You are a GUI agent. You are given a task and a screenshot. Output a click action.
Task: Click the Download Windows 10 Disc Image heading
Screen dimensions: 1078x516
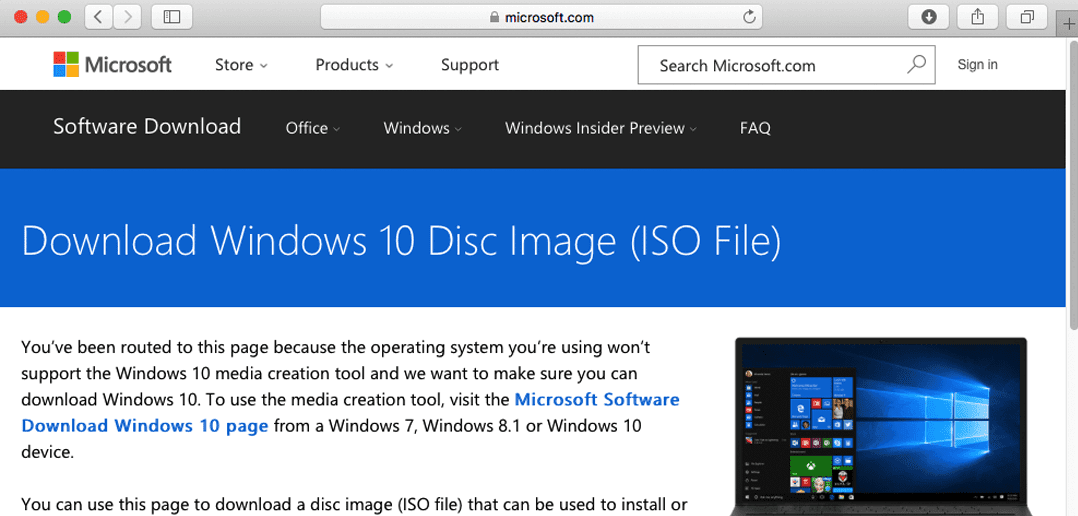[401, 240]
